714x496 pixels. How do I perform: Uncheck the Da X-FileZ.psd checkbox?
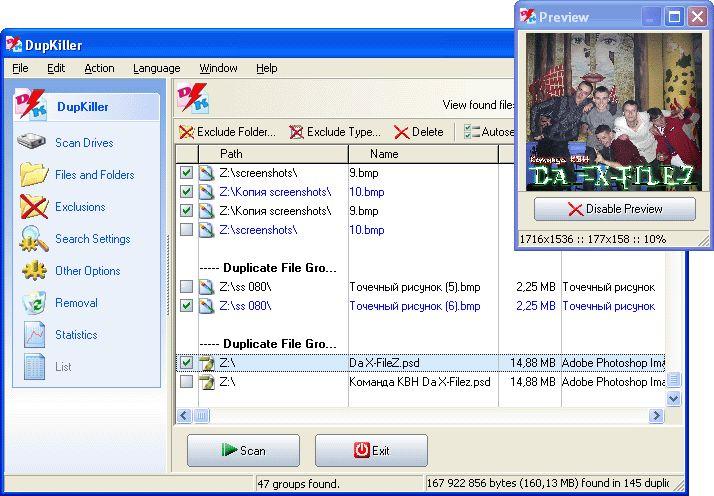(186, 363)
